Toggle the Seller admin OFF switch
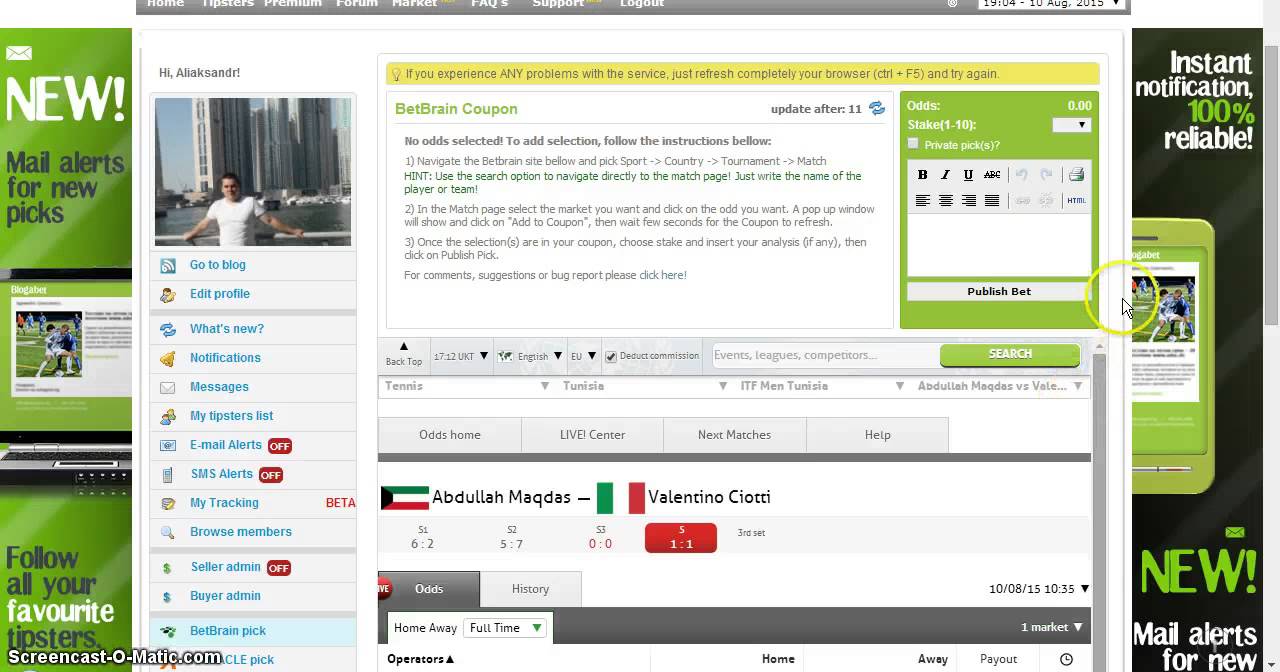This screenshot has width=1280, height=672. coord(278,568)
